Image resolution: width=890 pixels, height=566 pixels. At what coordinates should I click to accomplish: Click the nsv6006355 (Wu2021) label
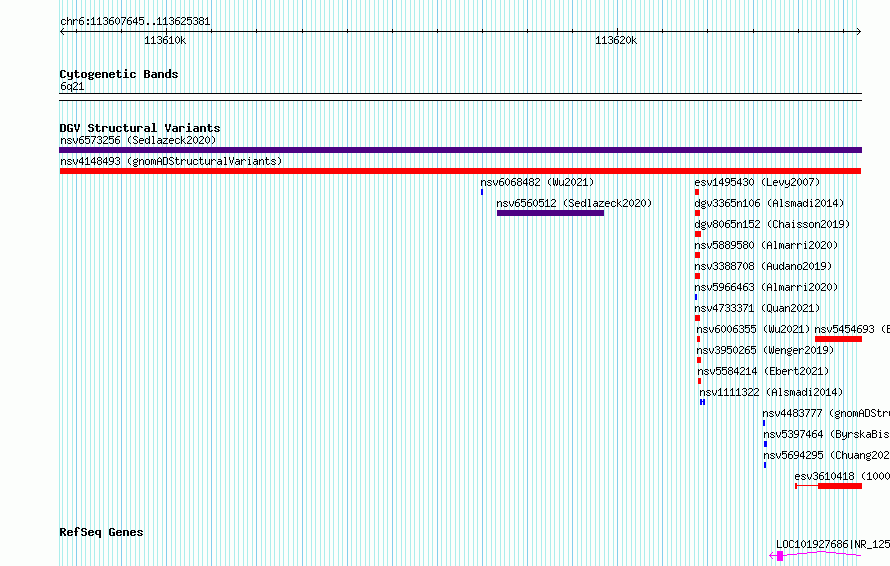[x=753, y=329]
